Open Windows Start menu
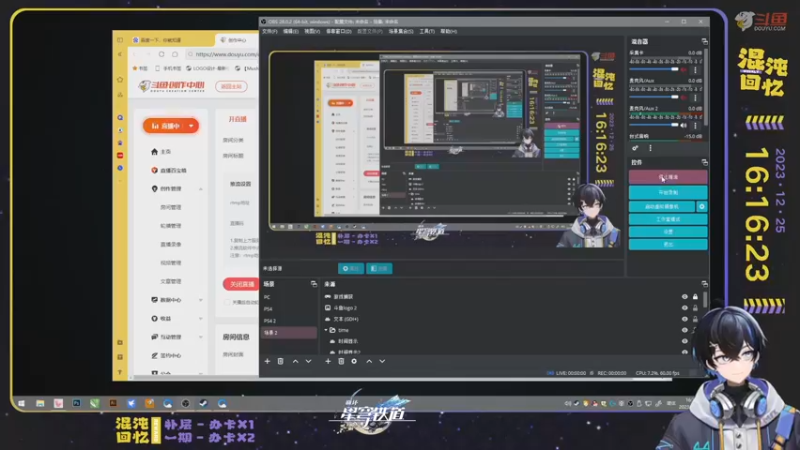Image resolution: width=800 pixels, height=450 pixels. coord(21,403)
